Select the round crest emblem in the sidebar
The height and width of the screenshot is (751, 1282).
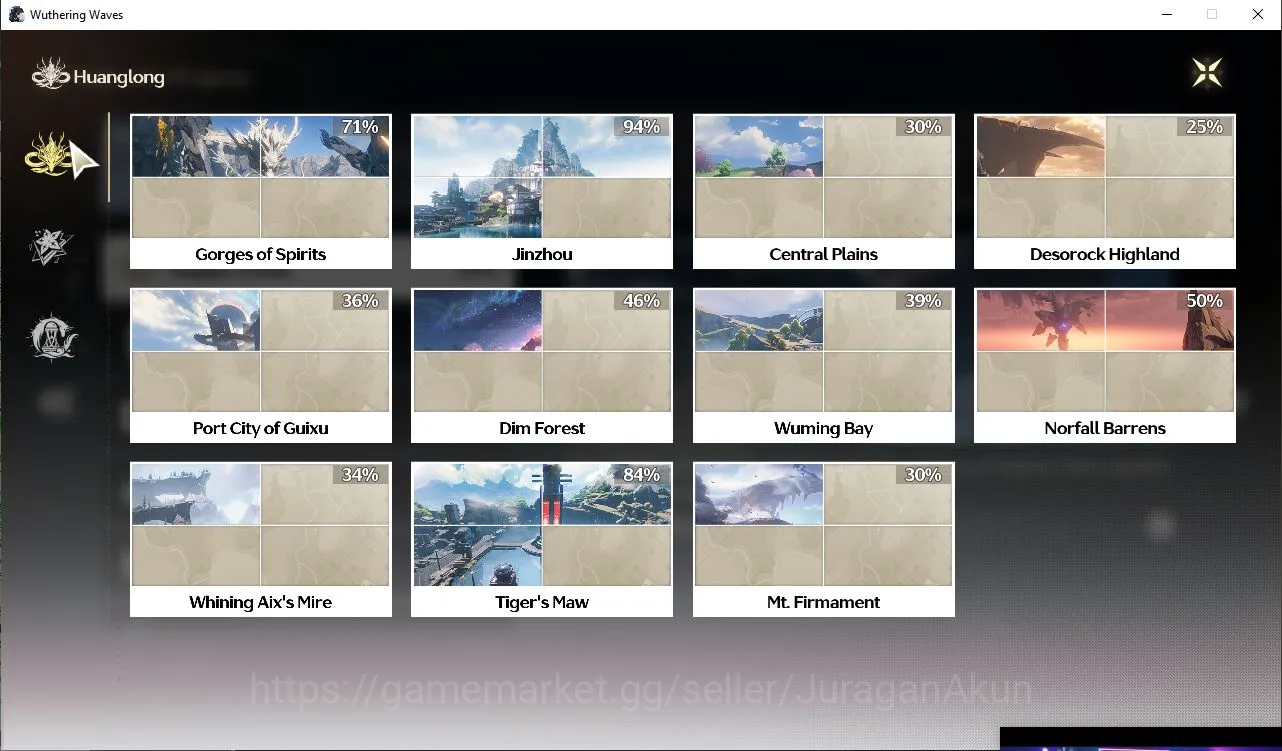coord(52,338)
